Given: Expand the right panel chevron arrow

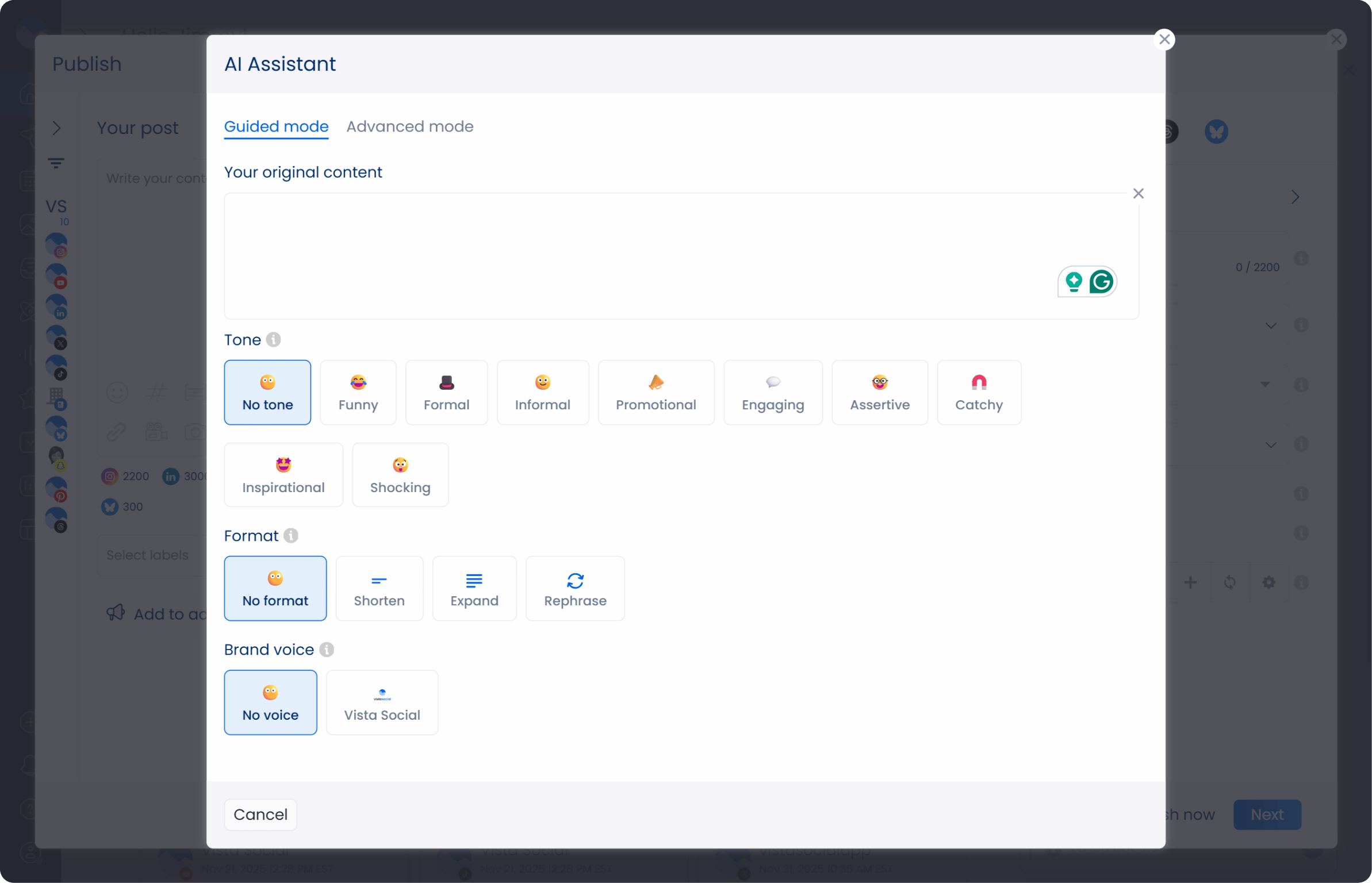Looking at the screenshot, I should click(1295, 197).
